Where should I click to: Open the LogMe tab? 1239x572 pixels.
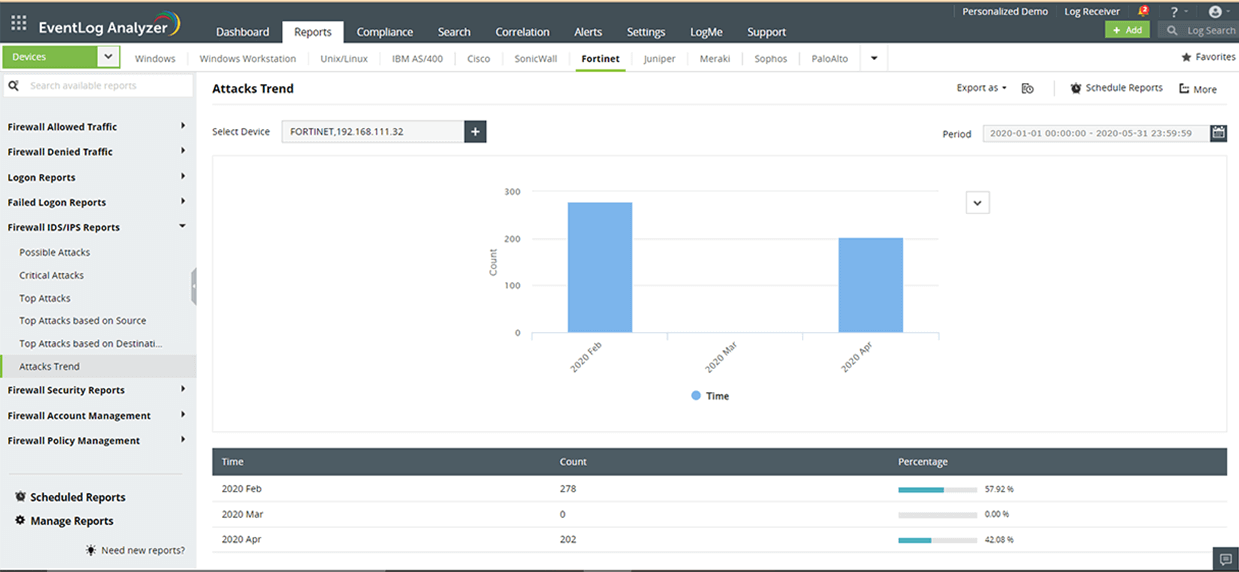(x=706, y=32)
